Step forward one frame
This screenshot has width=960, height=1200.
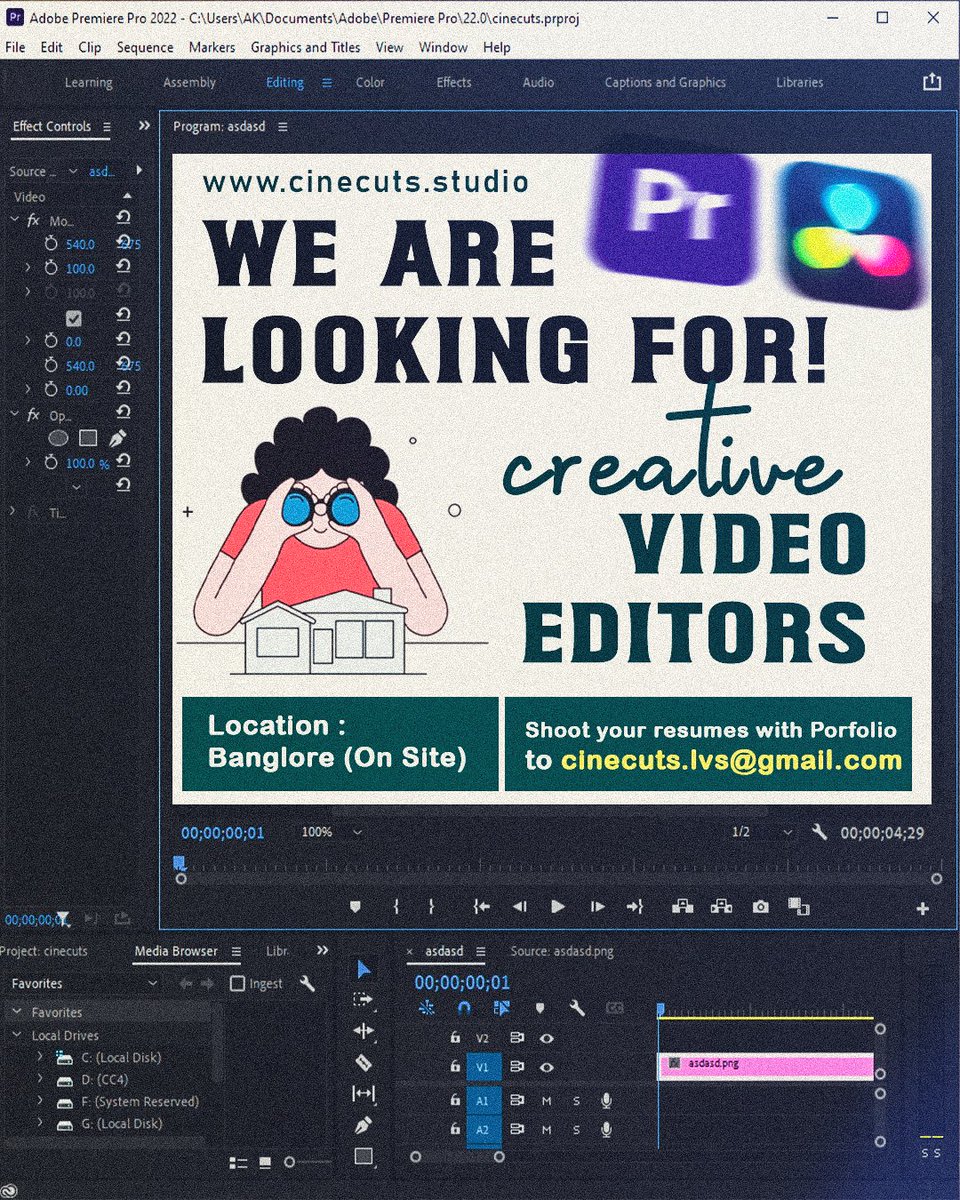click(597, 907)
